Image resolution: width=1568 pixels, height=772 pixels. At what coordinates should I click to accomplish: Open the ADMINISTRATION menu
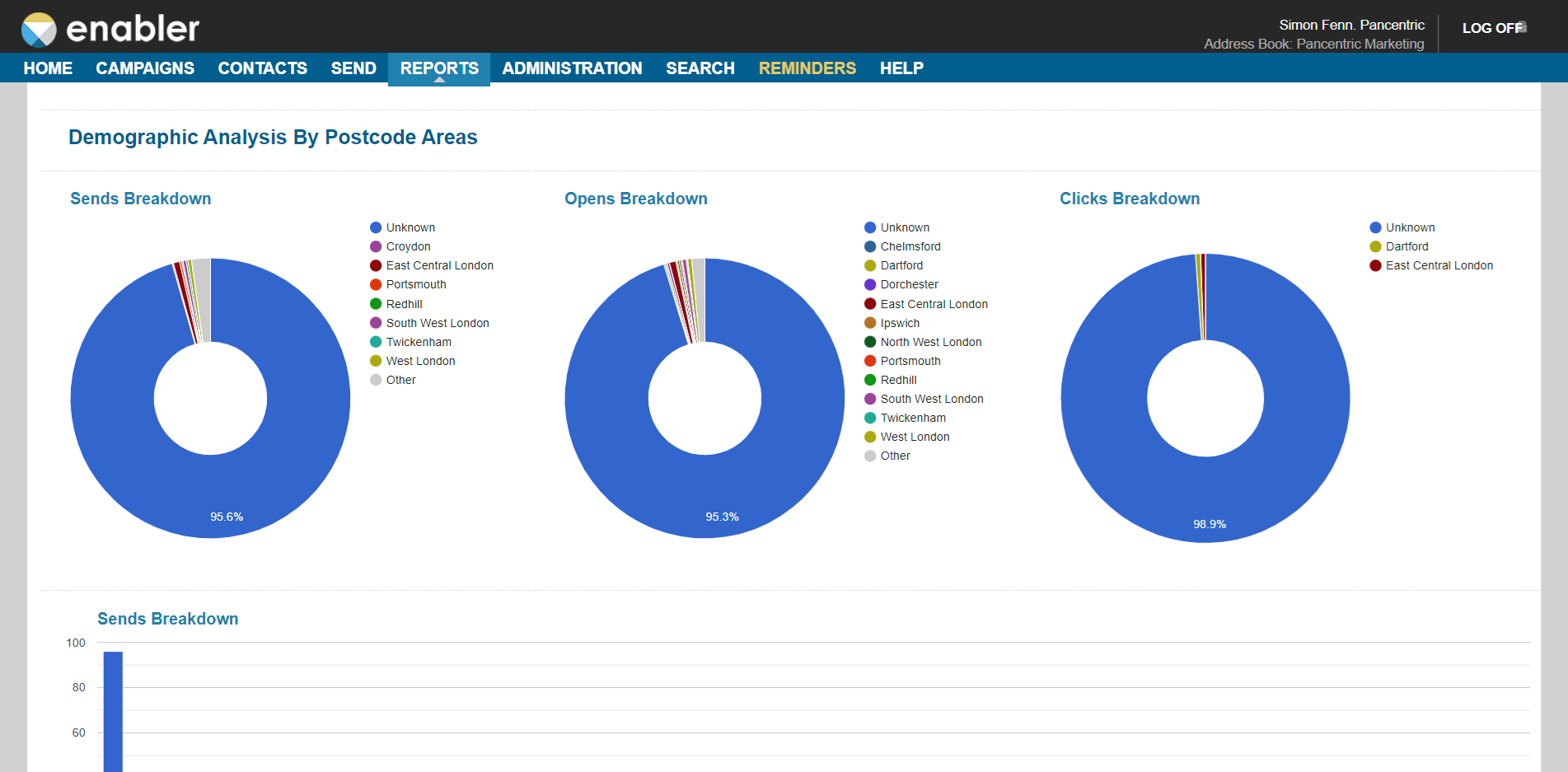pyautogui.click(x=572, y=68)
